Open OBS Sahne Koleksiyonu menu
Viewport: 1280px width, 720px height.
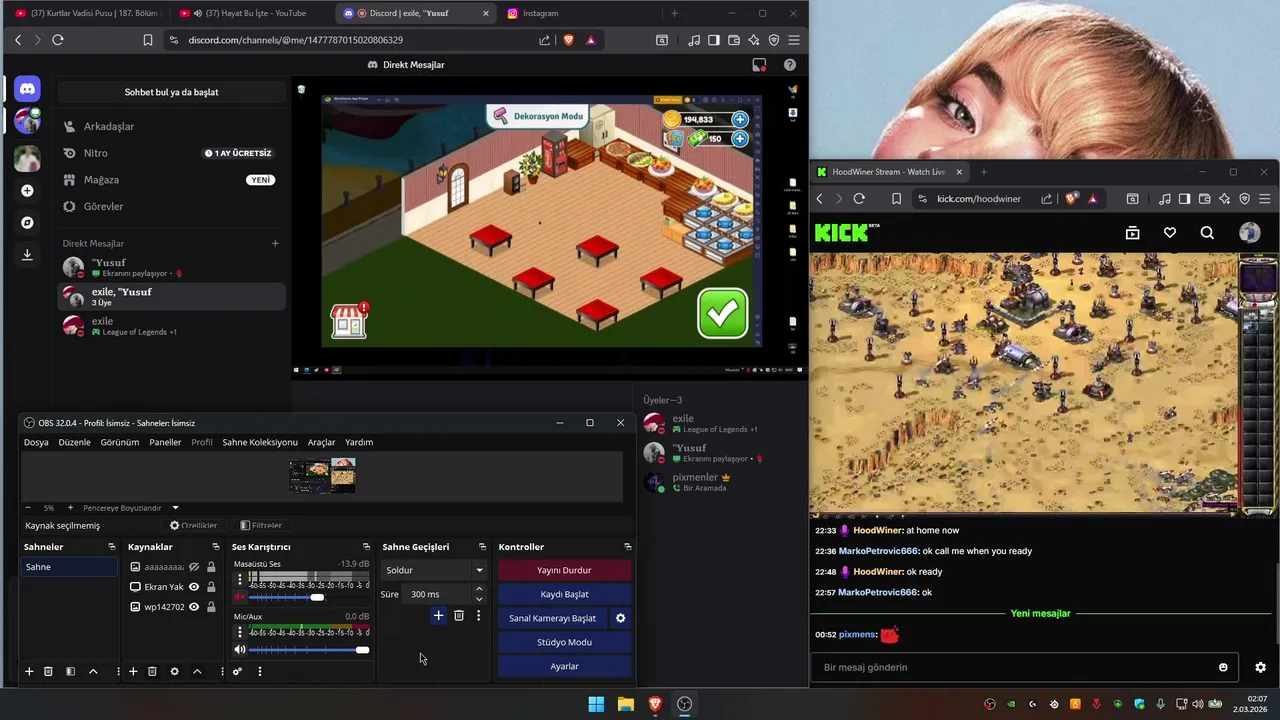coord(260,442)
